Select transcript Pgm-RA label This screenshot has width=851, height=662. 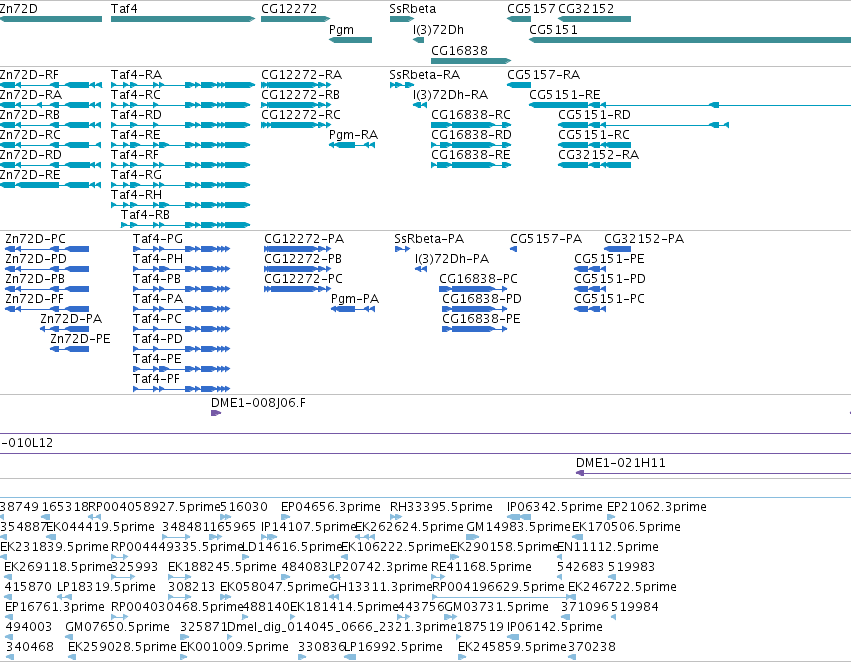tap(353, 135)
